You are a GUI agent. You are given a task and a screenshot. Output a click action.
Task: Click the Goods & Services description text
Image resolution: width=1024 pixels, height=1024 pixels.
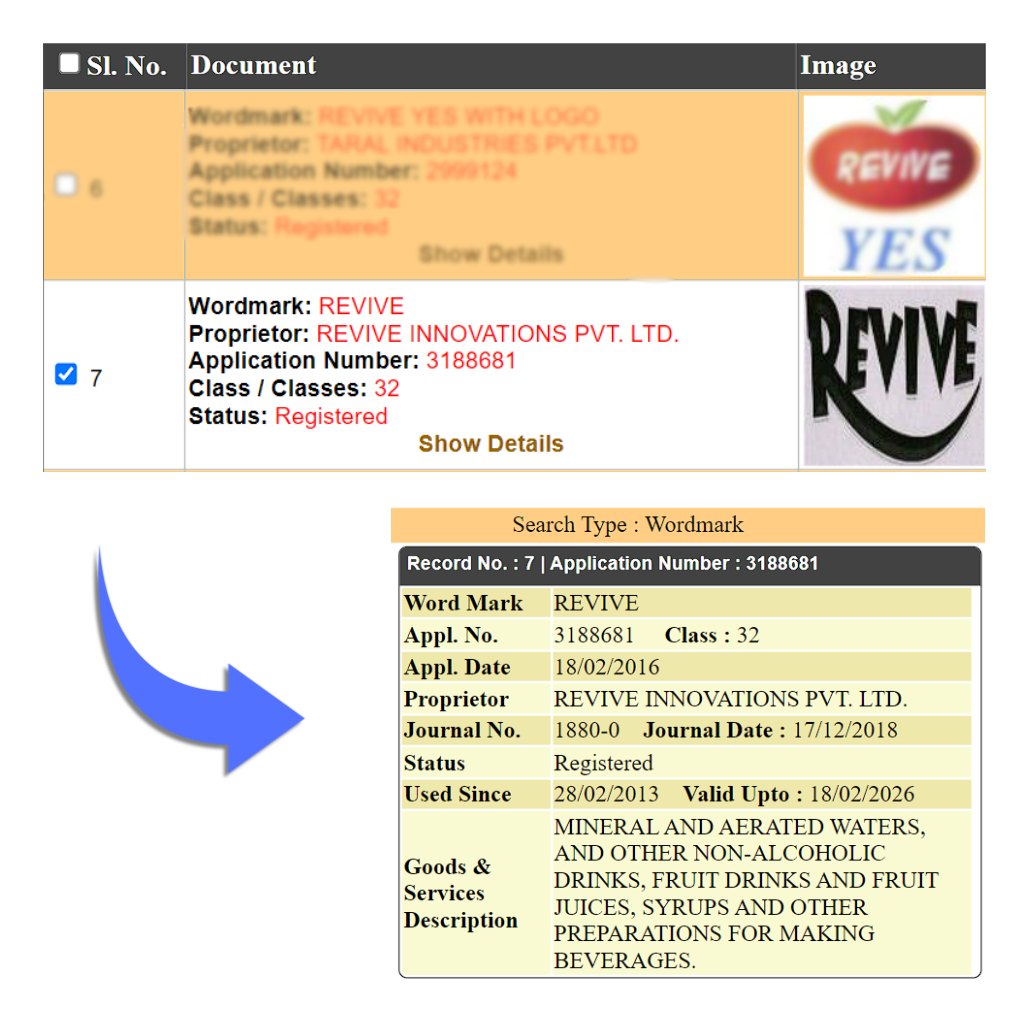pyautogui.click(x=745, y=893)
